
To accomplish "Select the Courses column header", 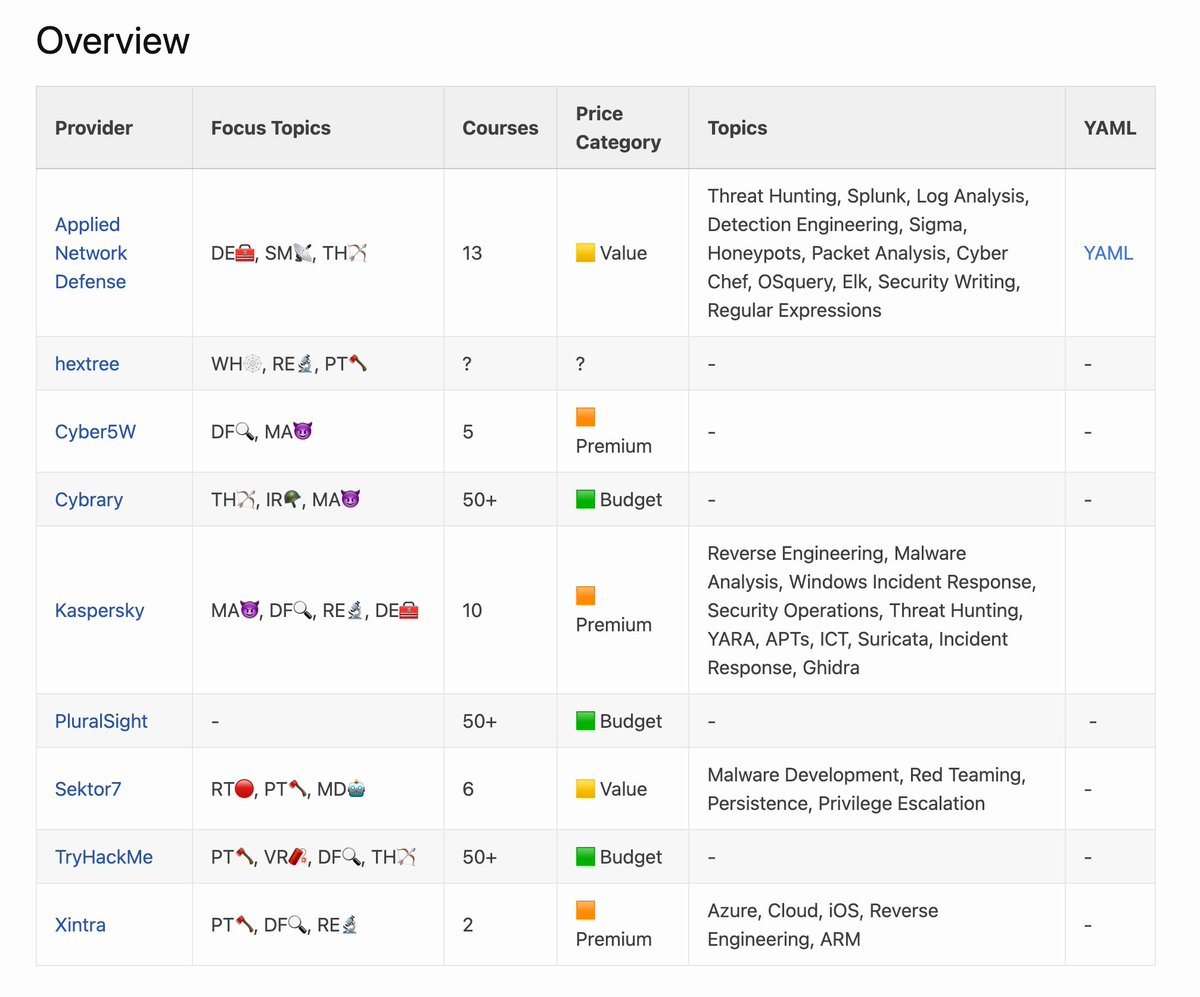I will pos(500,128).
